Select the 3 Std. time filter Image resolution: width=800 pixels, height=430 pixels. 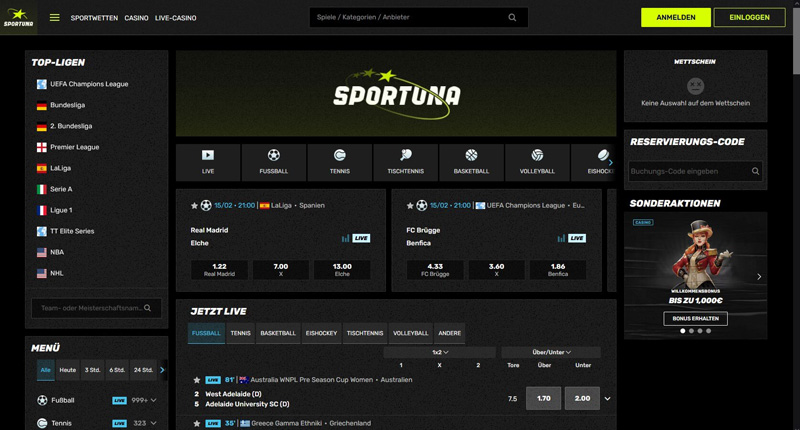[x=92, y=370]
